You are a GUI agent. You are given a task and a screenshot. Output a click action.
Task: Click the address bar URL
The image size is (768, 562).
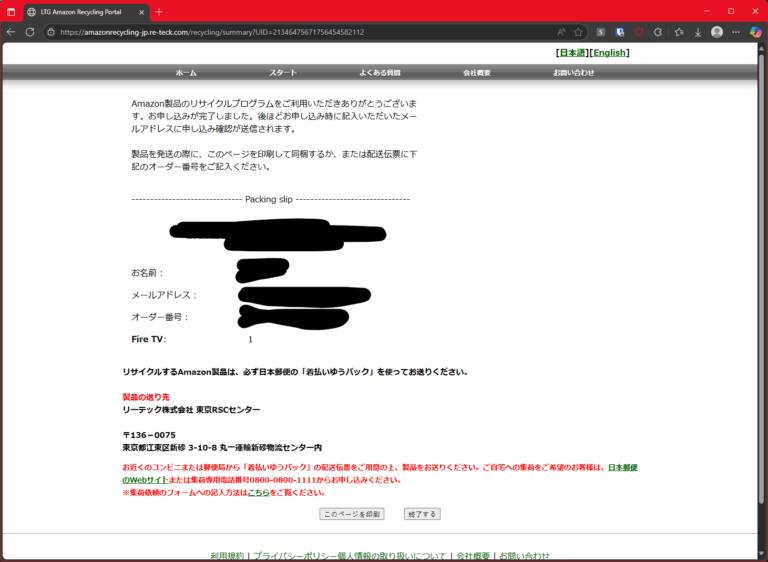click(212, 32)
